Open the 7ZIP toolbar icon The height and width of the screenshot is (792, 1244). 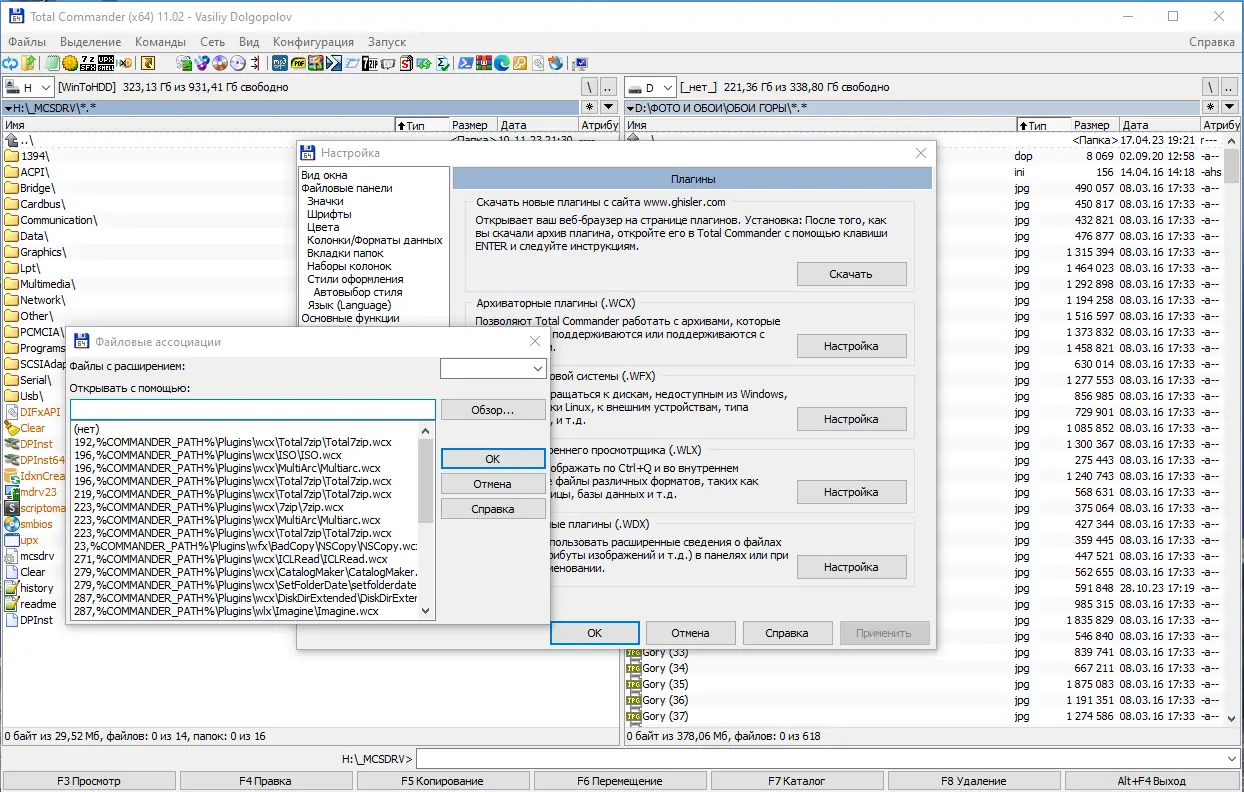[370, 63]
